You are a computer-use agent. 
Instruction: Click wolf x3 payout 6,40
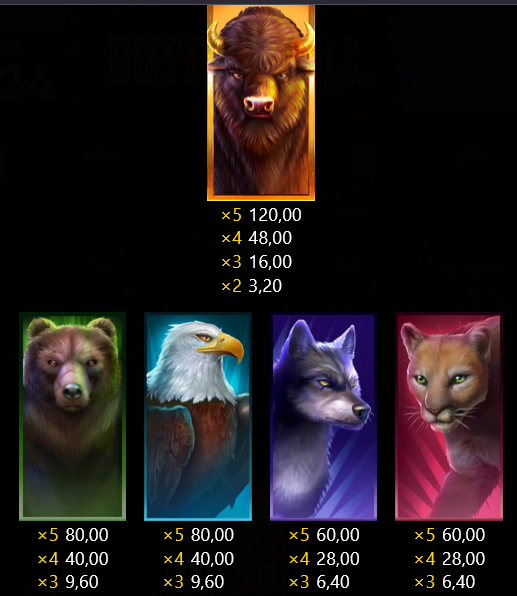[319, 582]
